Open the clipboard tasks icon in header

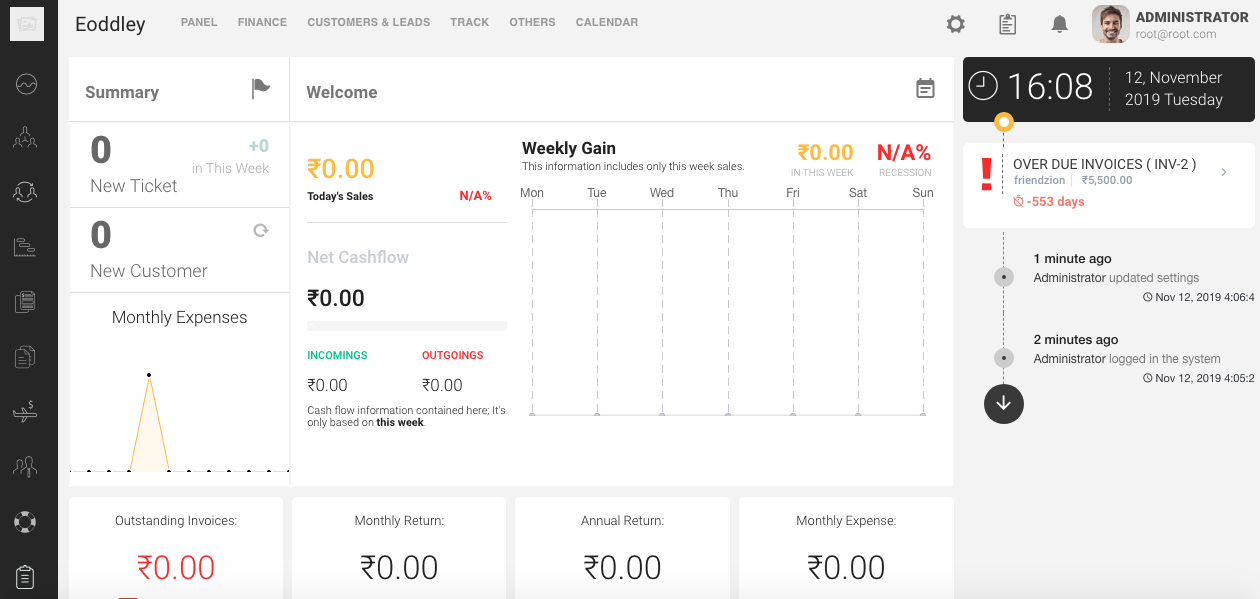coord(1007,24)
